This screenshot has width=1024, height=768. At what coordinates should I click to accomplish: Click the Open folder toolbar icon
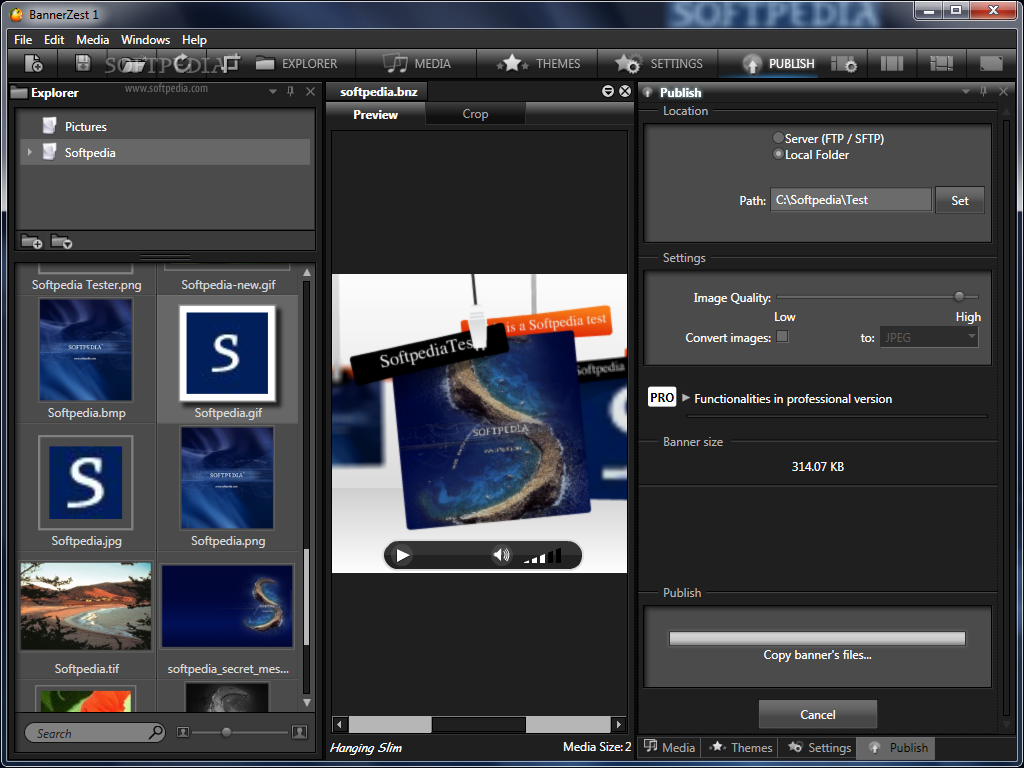pos(135,64)
